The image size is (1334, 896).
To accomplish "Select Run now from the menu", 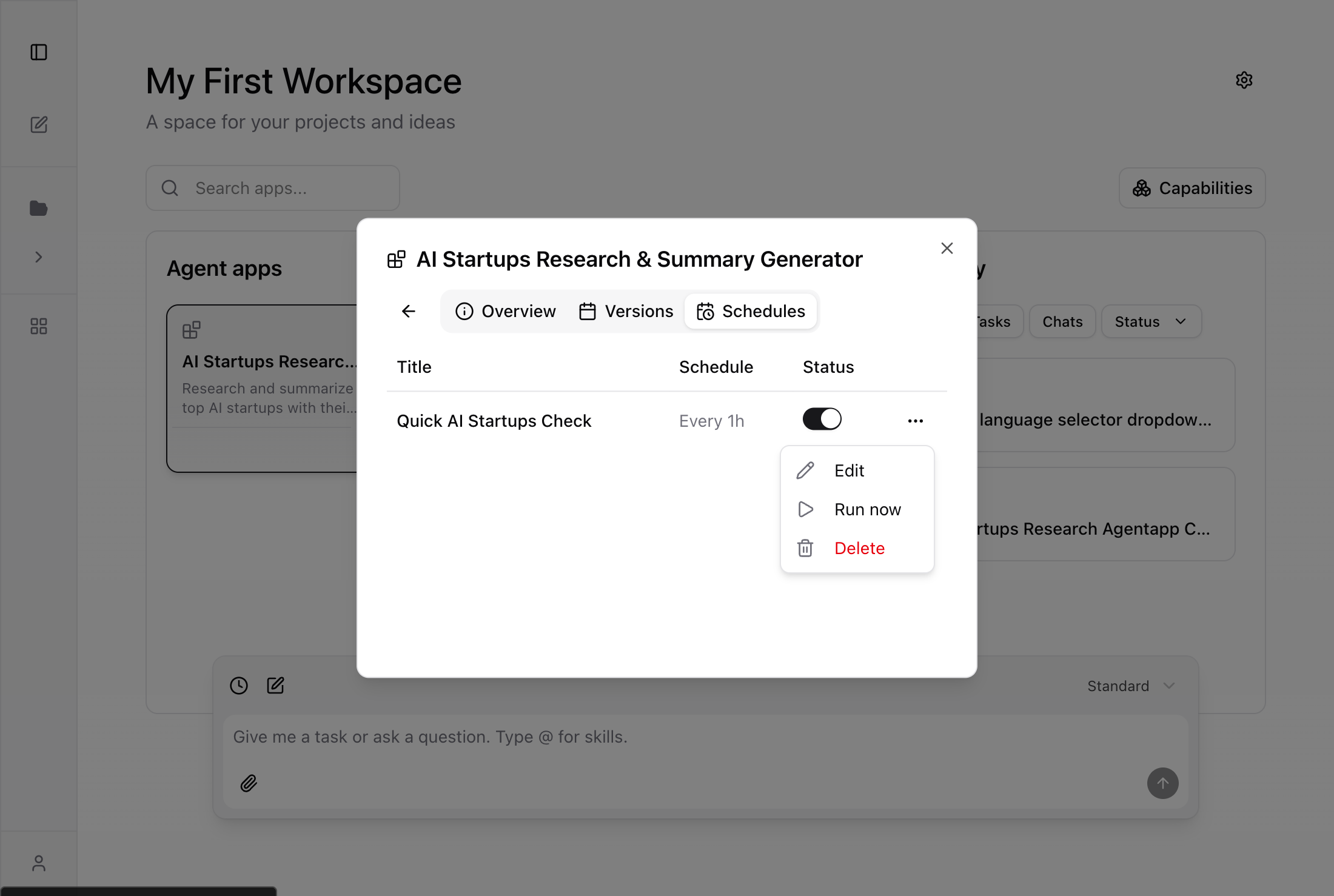I will 867,509.
